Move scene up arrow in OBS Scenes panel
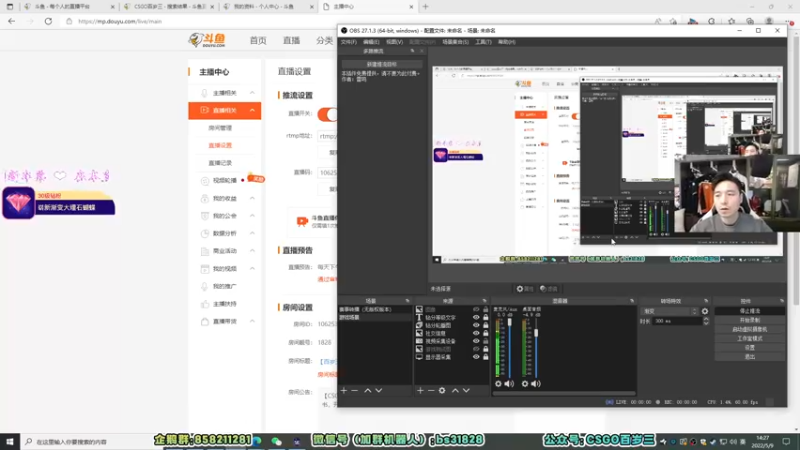800x450 pixels. [367, 390]
